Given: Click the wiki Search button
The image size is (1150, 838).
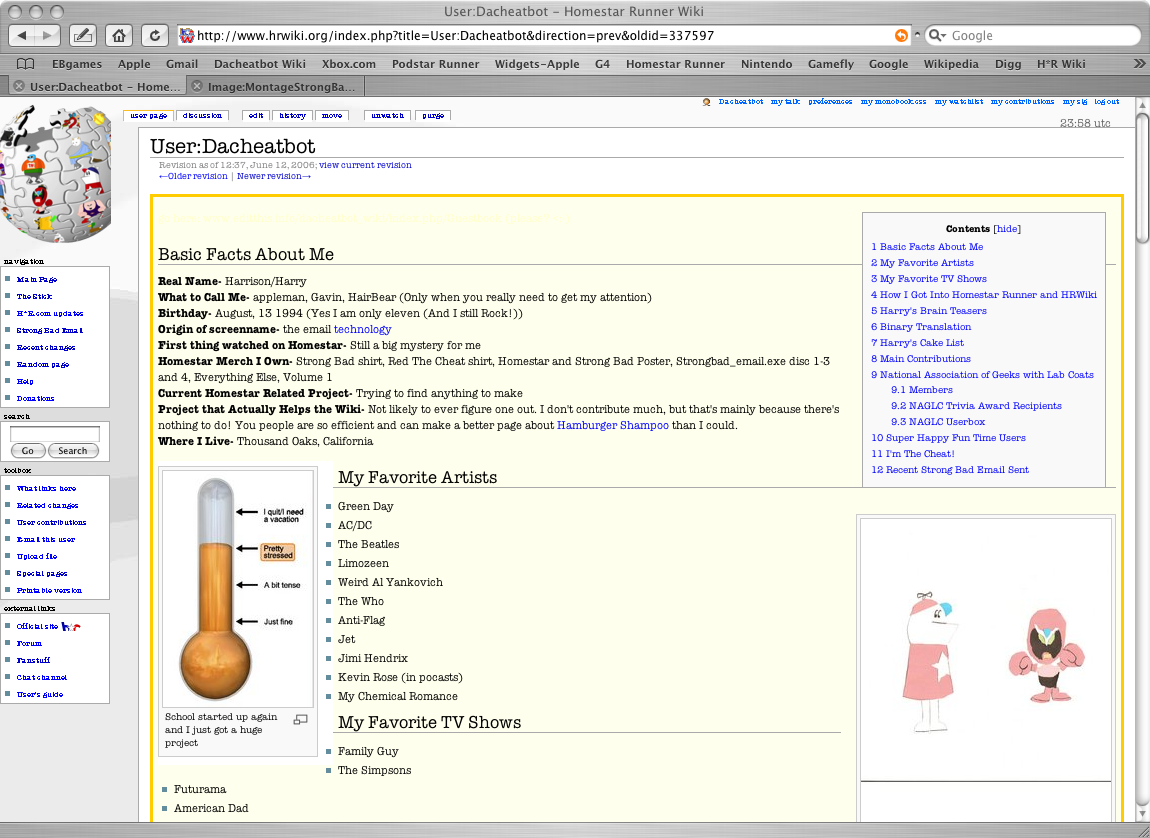Looking at the screenshot, I should tap(73, 451).
